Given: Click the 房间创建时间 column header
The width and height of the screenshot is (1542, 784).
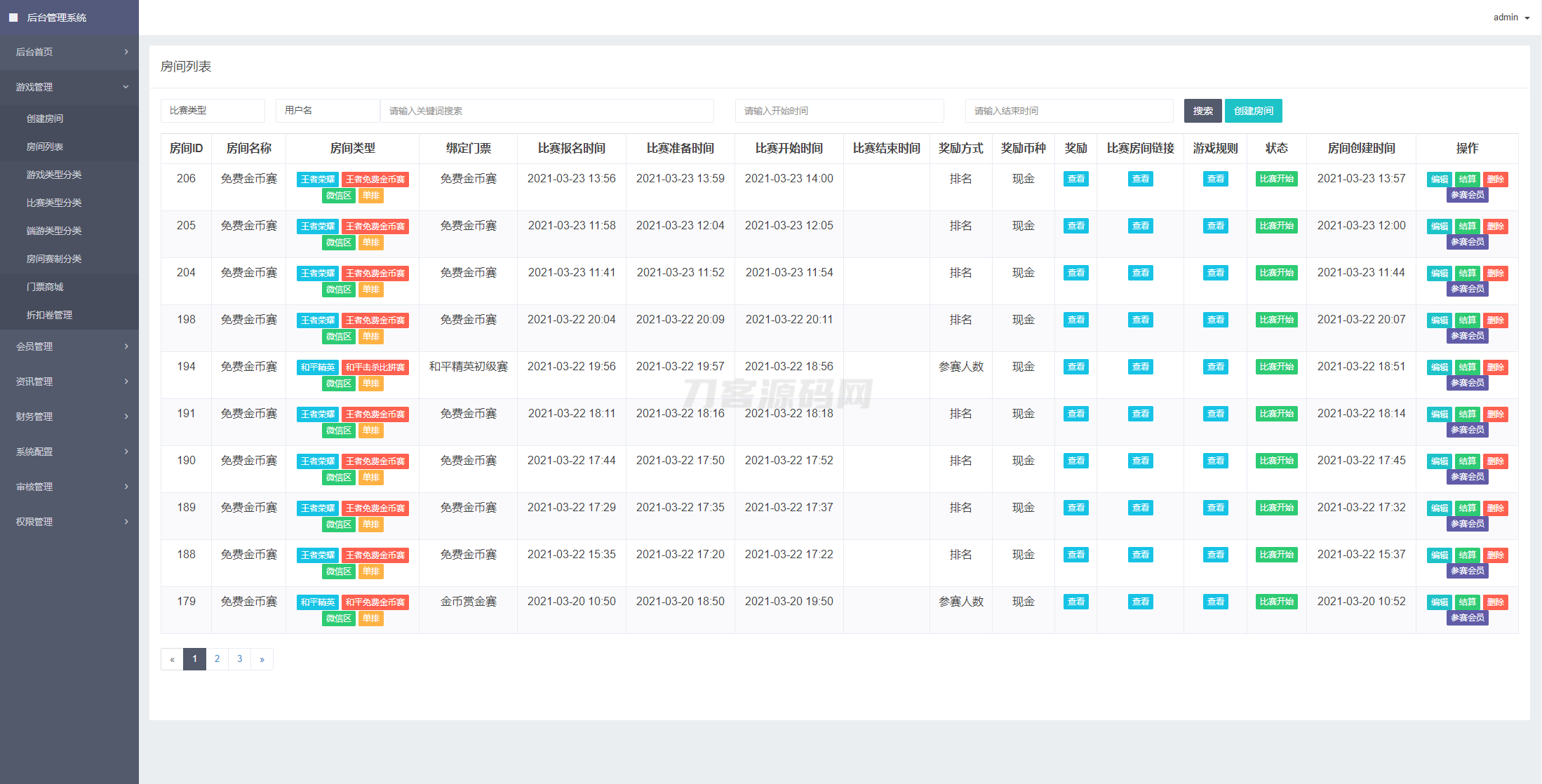Looking at the screenshot, I should point(1361,149).
